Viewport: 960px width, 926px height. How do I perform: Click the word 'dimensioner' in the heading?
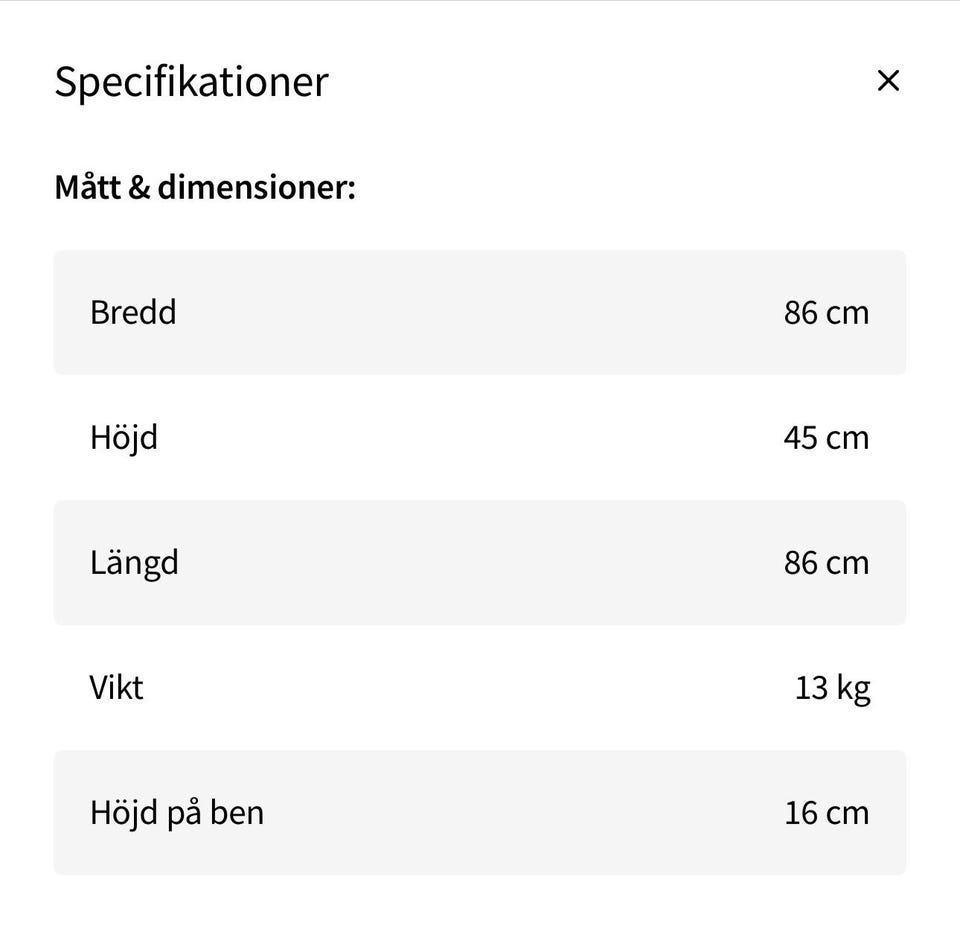coord(255,187)
